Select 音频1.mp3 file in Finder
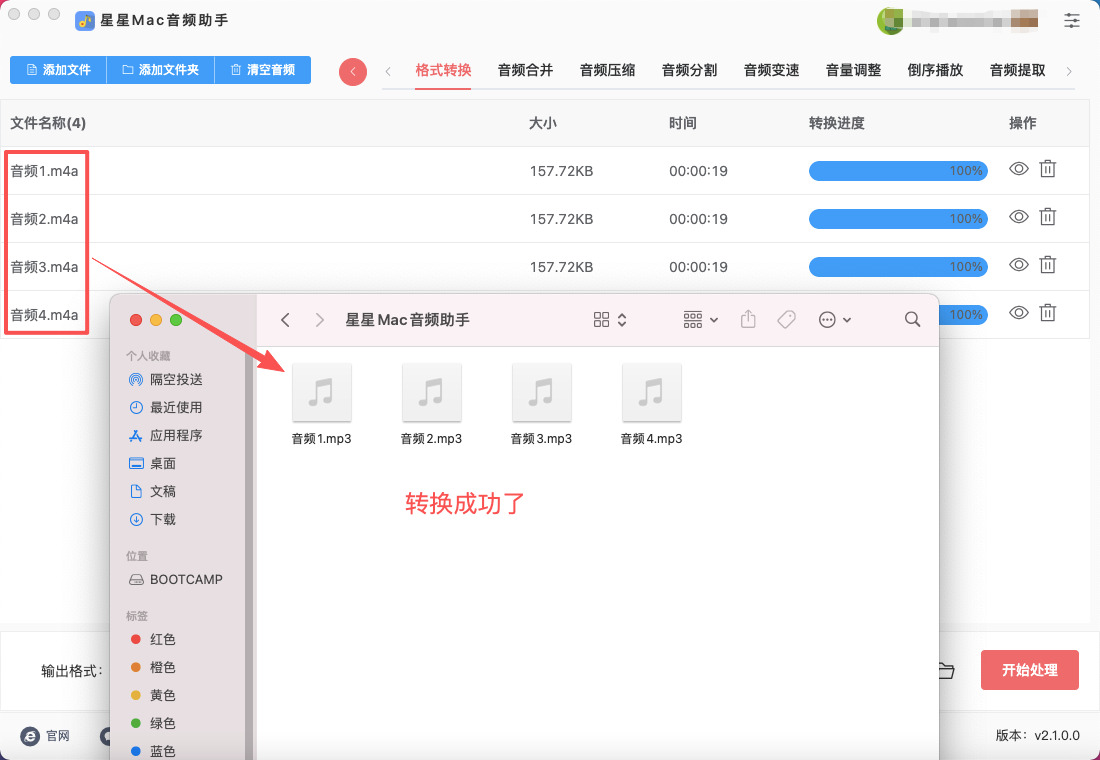This screenshot has width=1100, height=760. pos(321,404)
